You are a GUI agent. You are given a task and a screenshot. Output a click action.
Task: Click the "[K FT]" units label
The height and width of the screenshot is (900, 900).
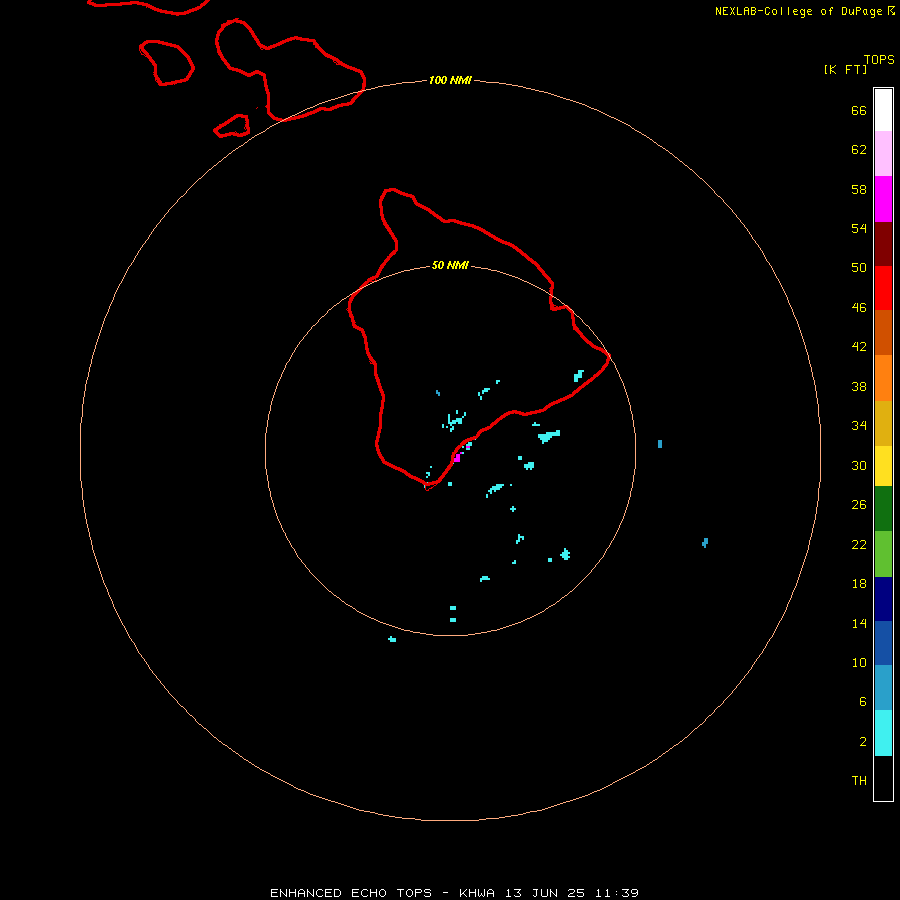tap(845, 69)
